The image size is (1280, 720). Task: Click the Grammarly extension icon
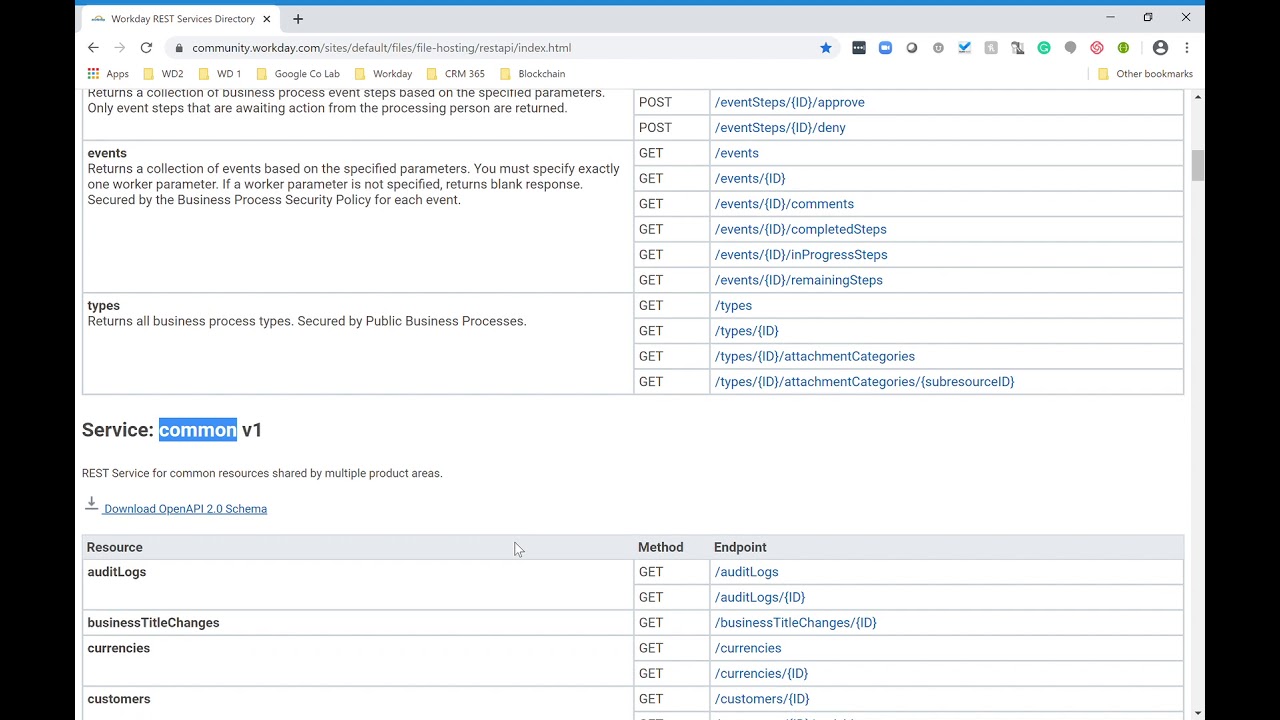coord(1044,48)
